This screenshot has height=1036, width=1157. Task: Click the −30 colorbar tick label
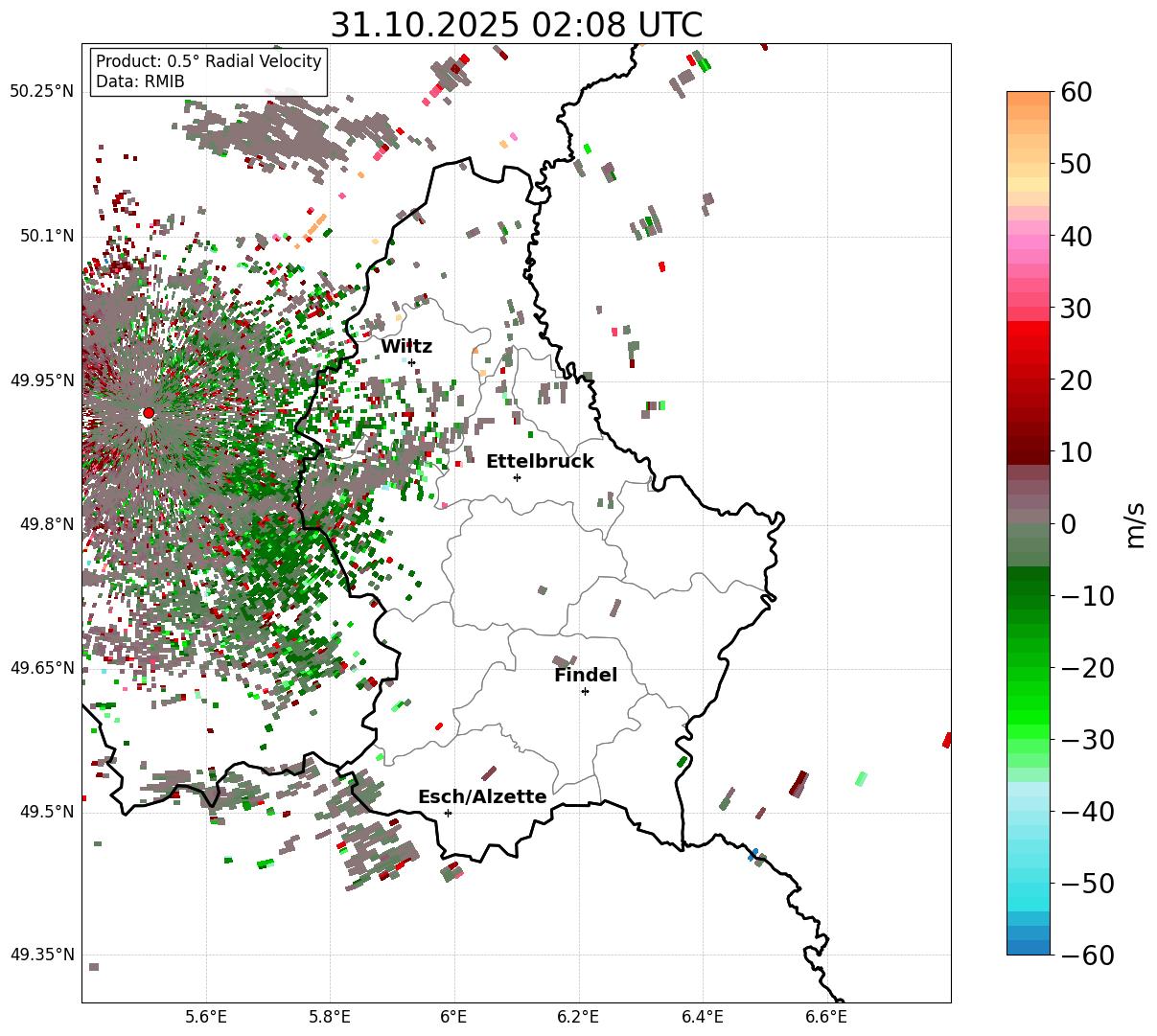pos(1086,739)
